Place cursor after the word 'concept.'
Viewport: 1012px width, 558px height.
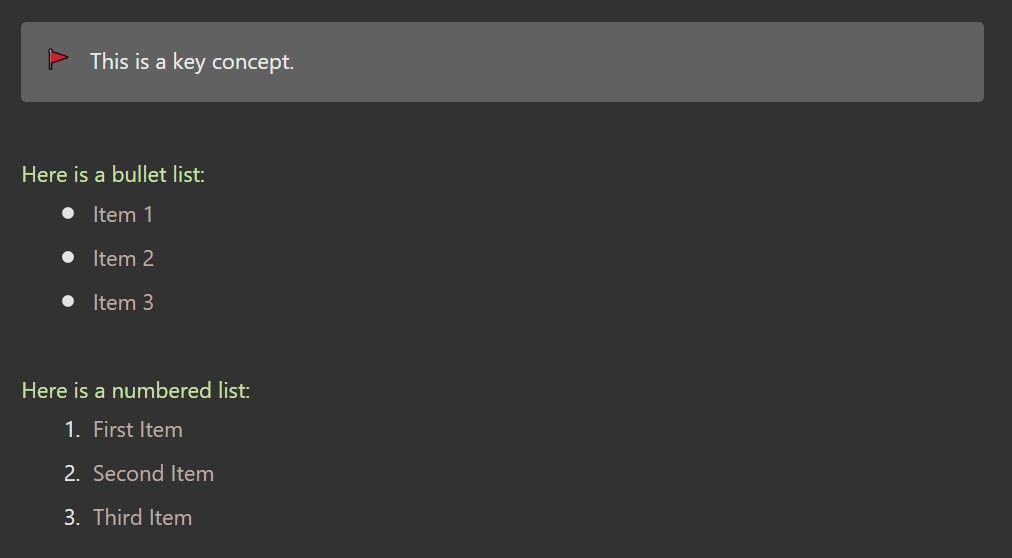coord(295,62)
